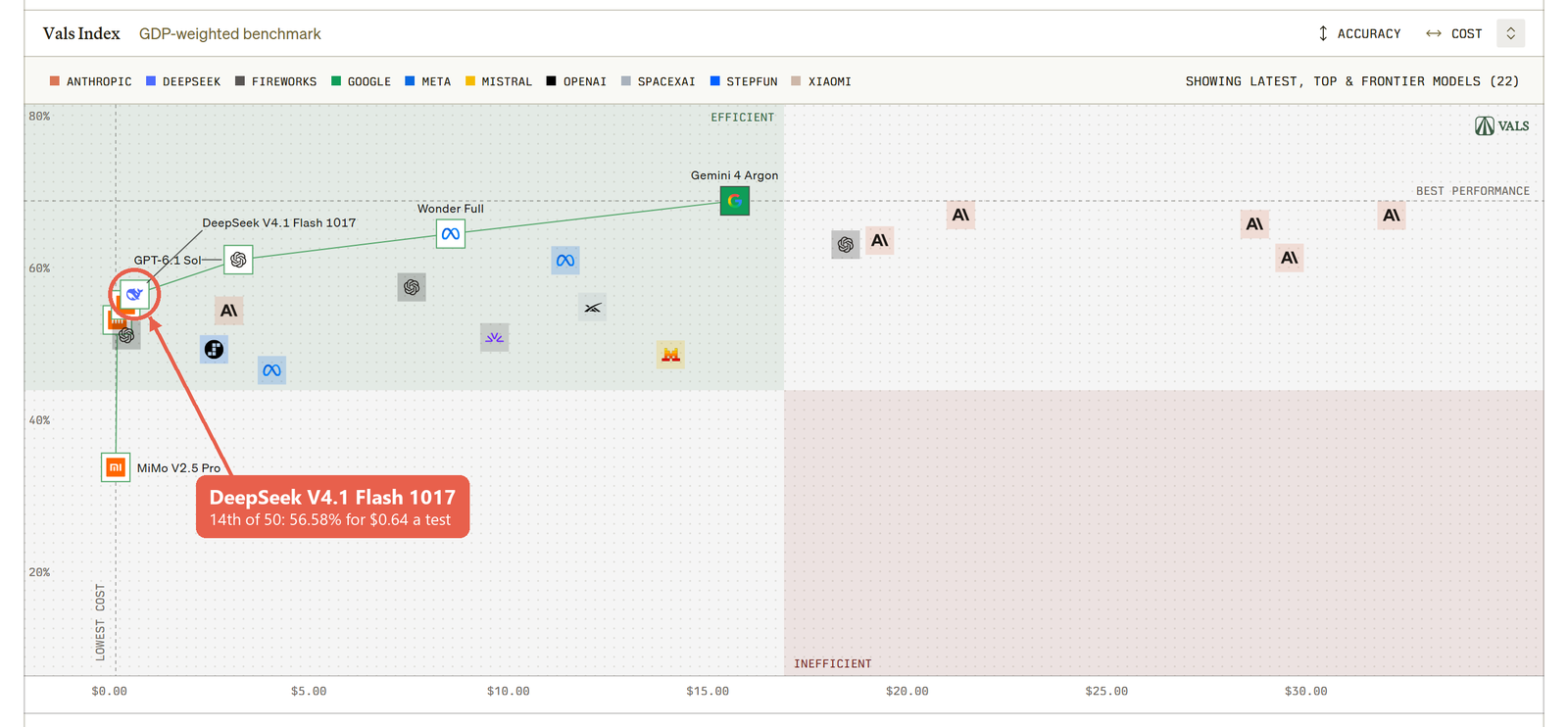Toggle DeepSeek in the legend
The width and height of the screenshot is (1568, 727).
point(183,81)
